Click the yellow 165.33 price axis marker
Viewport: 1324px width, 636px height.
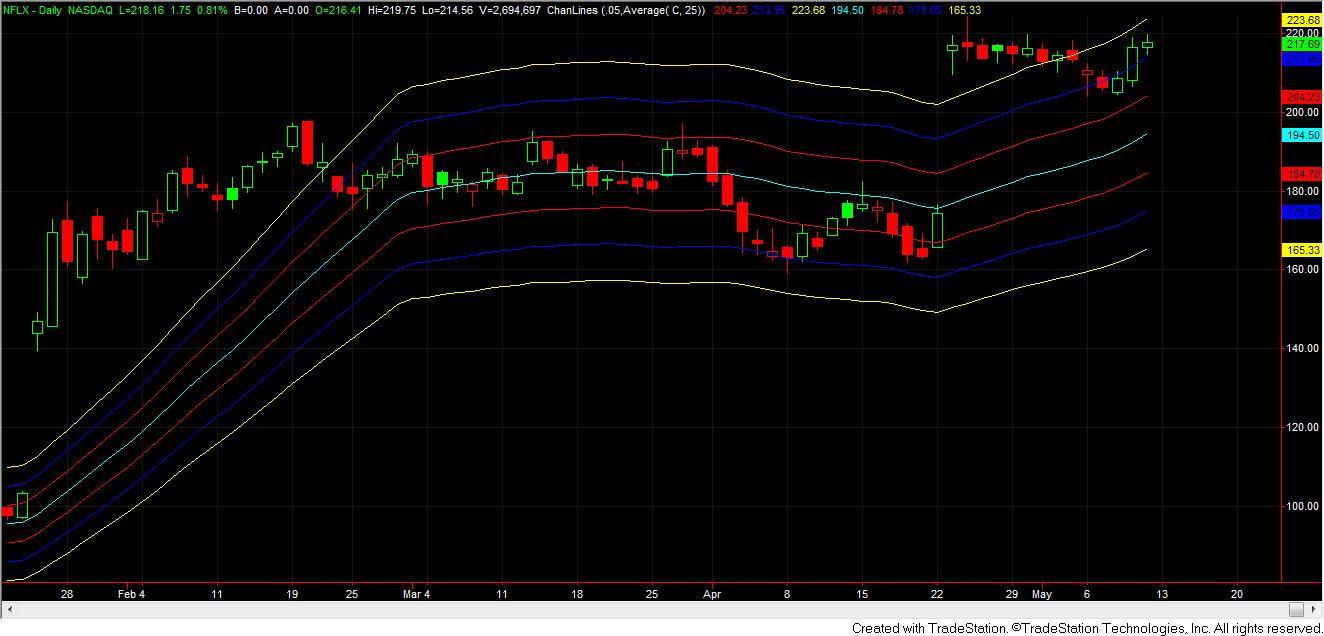(1301, 250)
